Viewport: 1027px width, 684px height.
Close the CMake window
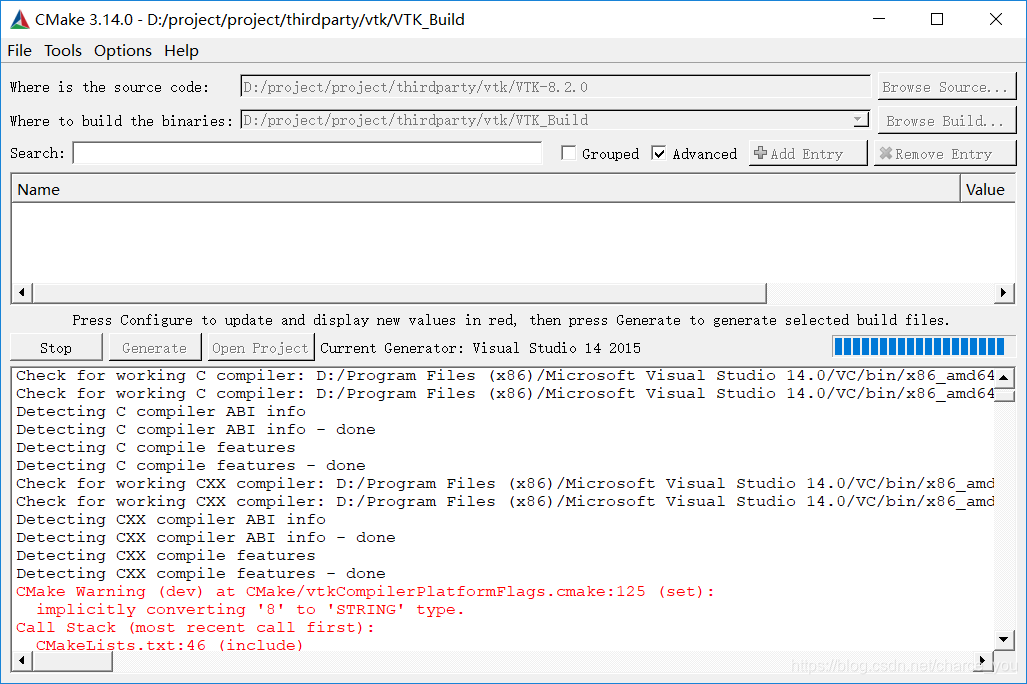(996, 19)
